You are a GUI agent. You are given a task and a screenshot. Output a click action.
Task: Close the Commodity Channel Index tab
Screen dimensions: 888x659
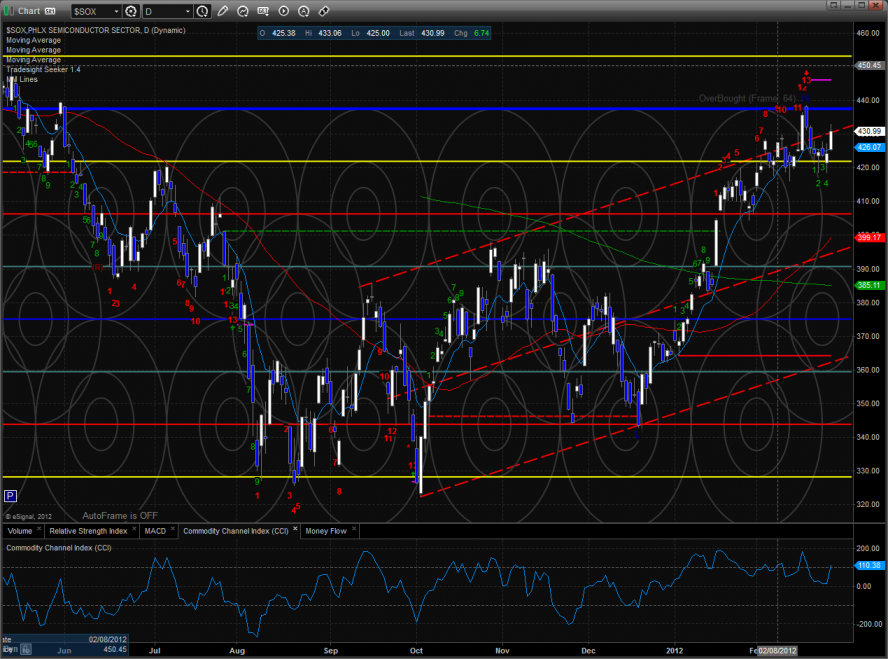[295, 530]
